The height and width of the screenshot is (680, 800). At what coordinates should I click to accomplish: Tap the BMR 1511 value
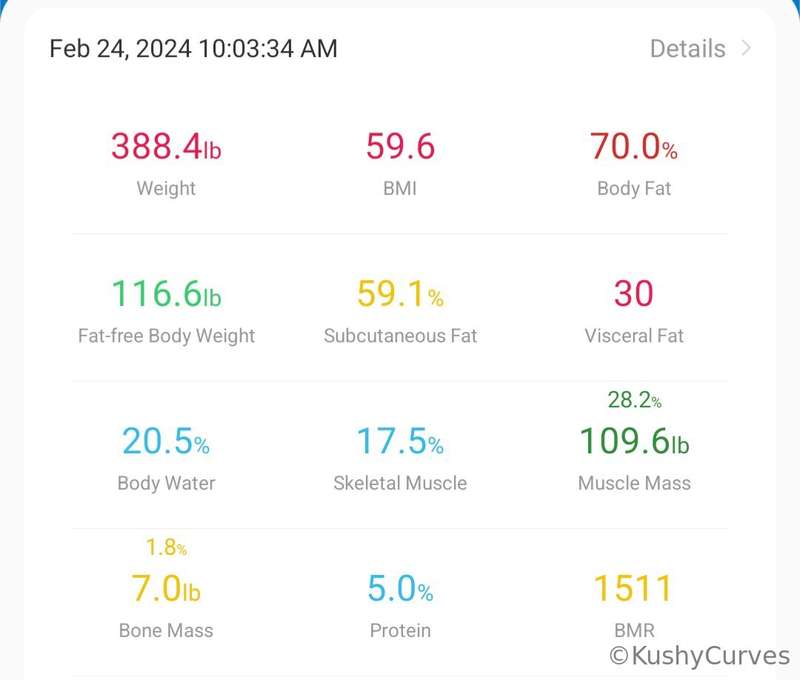(634, 589)
